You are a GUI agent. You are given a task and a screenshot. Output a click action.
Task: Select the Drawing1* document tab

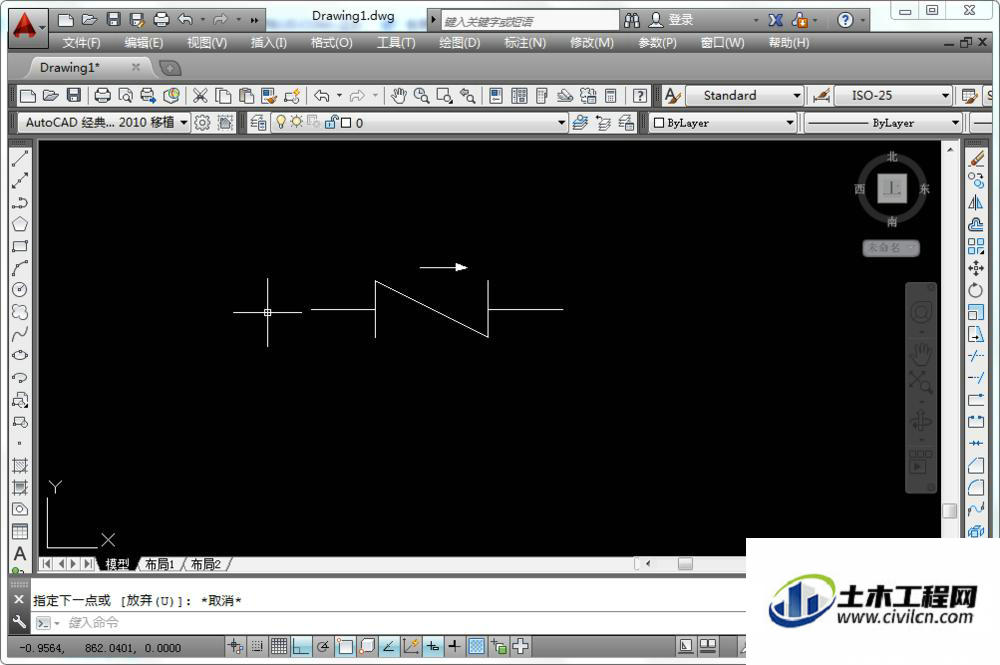(x=87, y=67)
